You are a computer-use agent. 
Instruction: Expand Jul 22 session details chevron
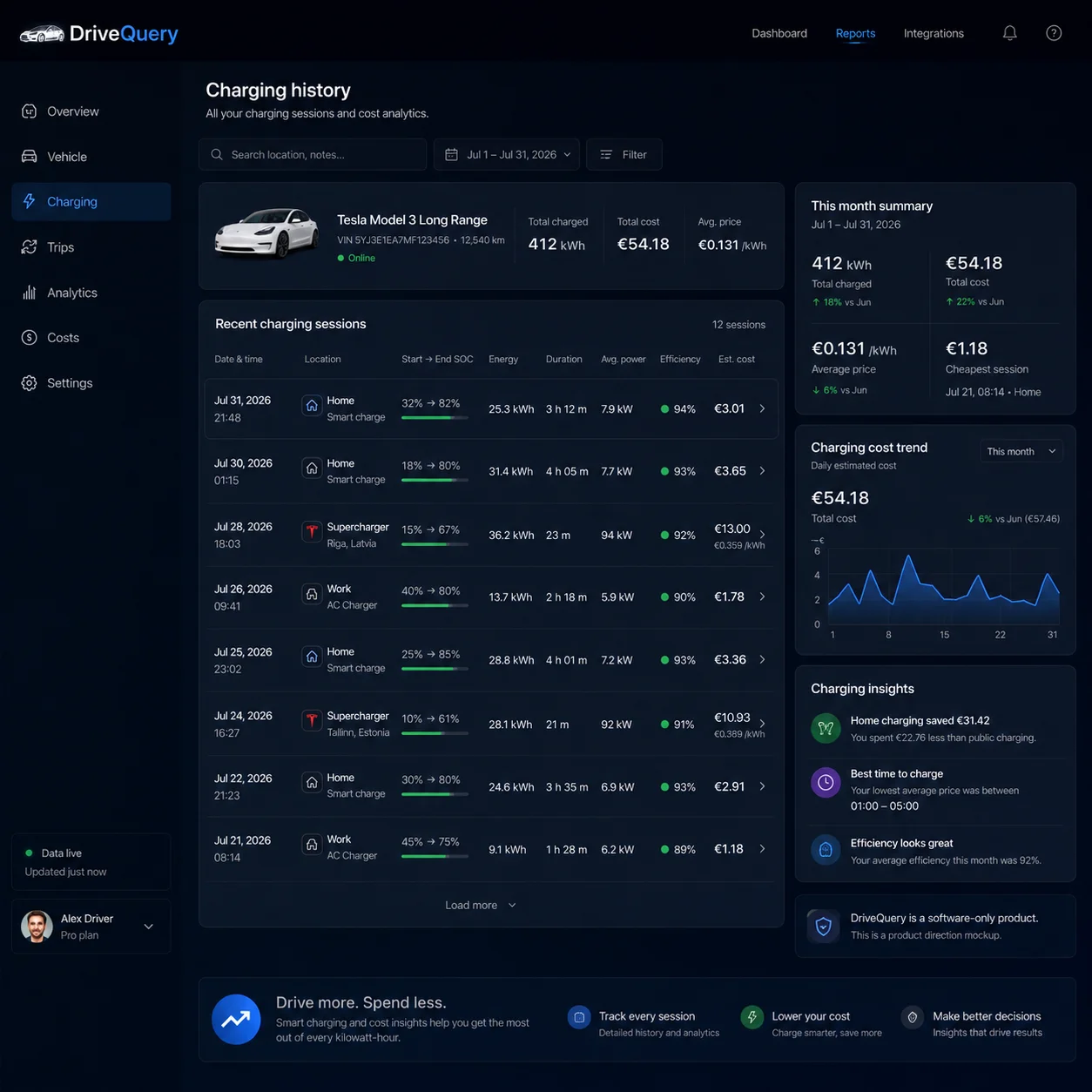pyautogui.click(x=762, y=786)
